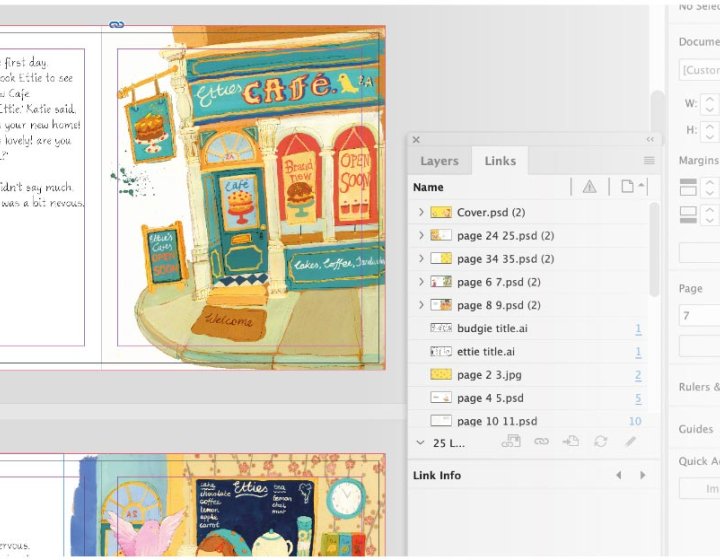Collapse the Link Info section chevron

coord(420,441)
